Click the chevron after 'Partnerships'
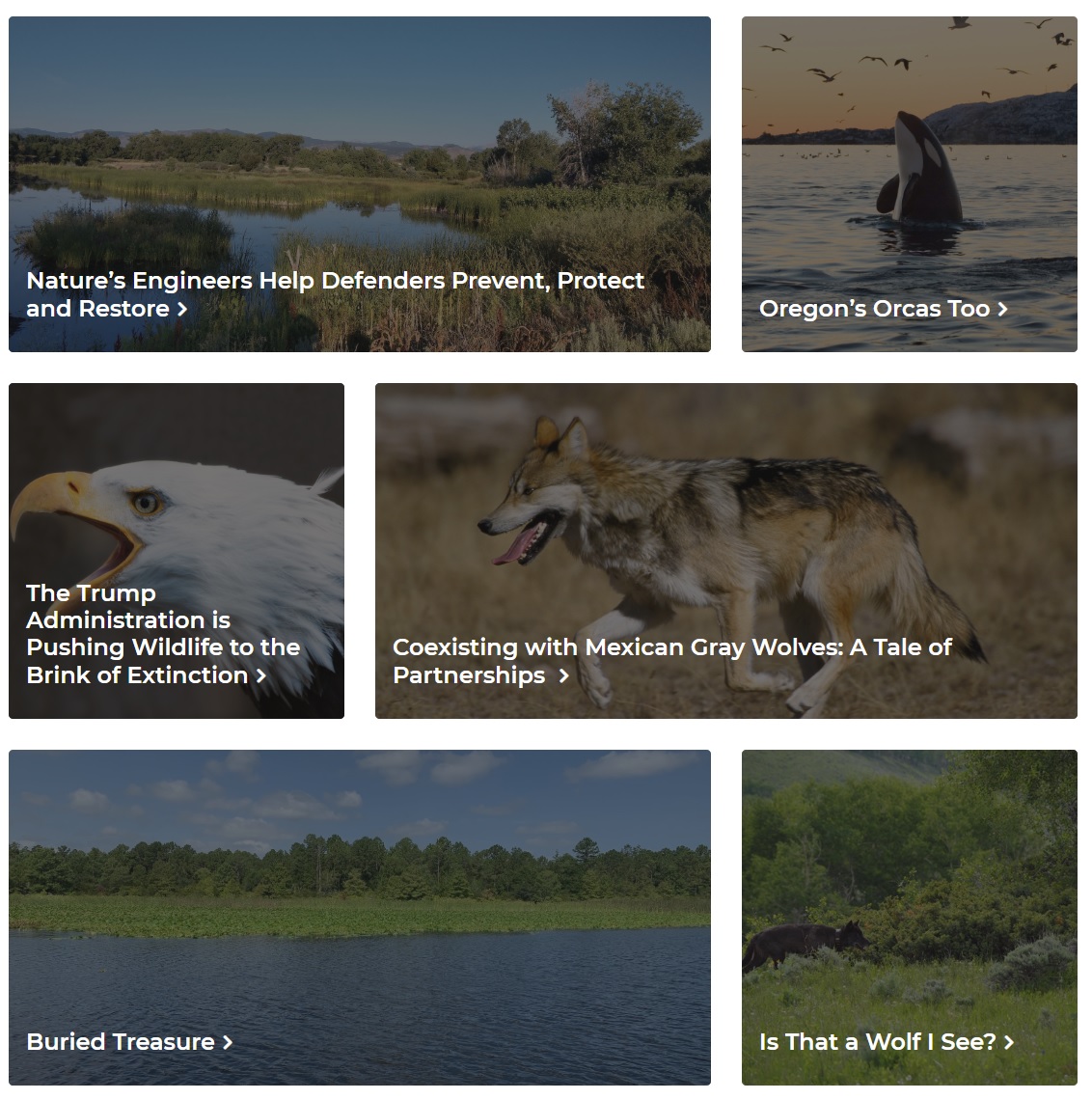The width and height of the screenshot is (1092, 1100). (x=563, y=676)
